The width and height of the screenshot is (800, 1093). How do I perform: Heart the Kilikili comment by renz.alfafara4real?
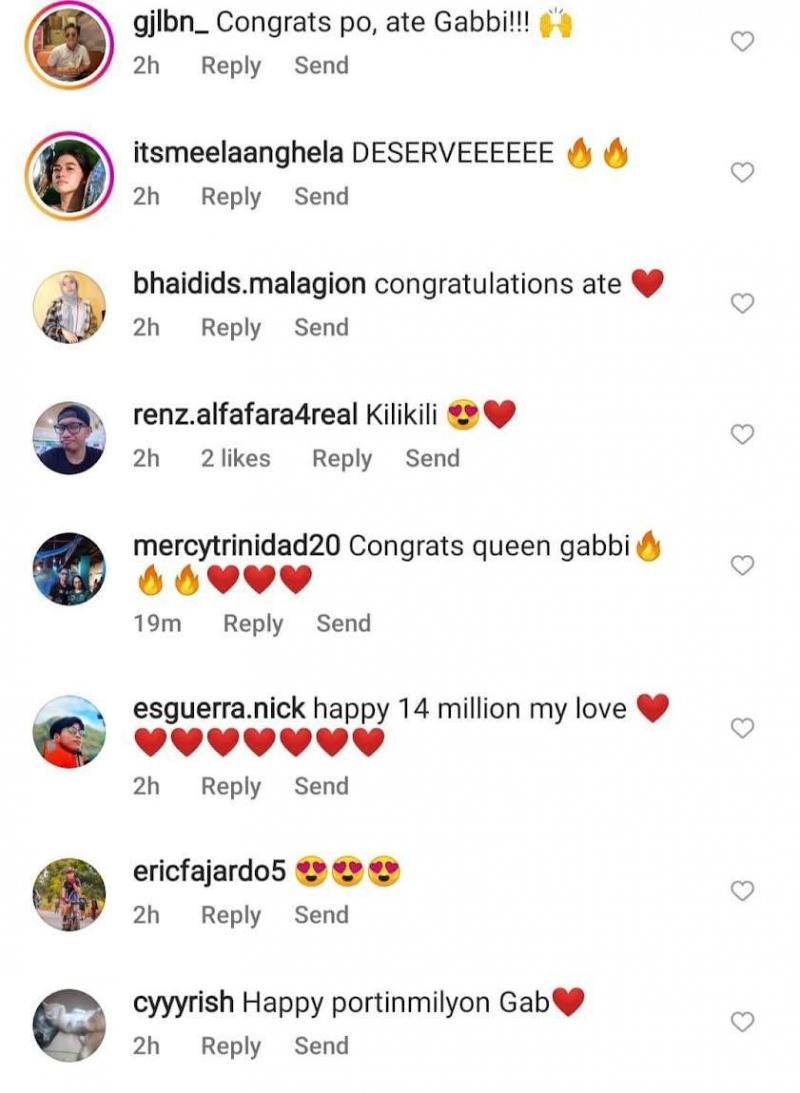[742, 435]
